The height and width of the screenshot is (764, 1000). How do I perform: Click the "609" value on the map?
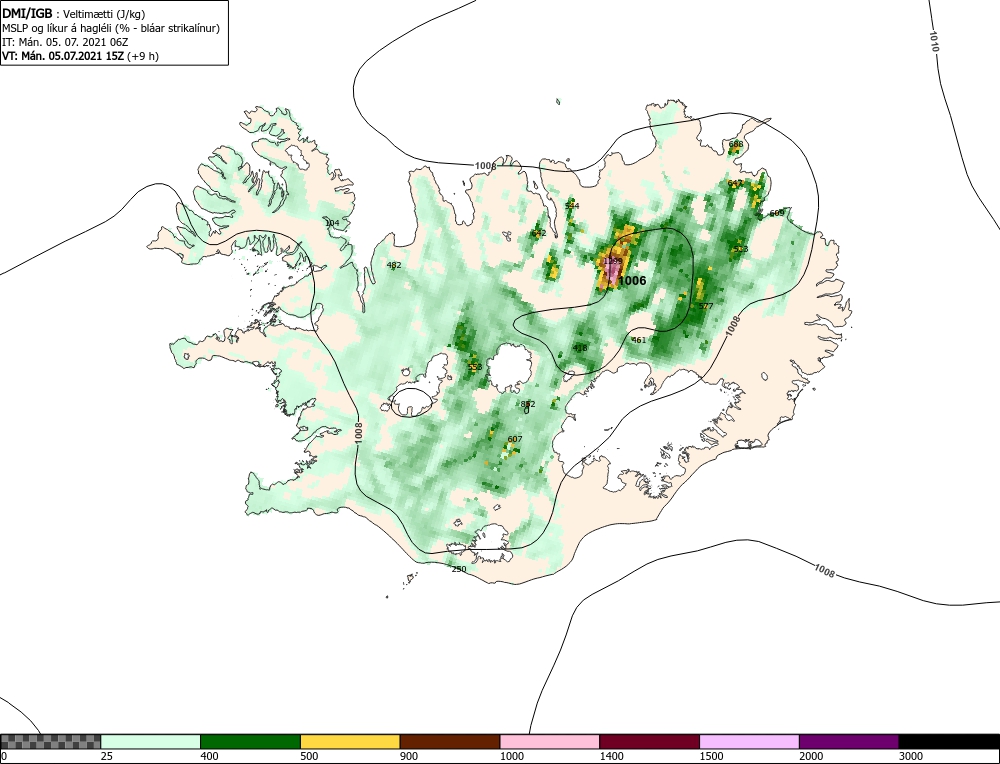[x=777, y=213]
